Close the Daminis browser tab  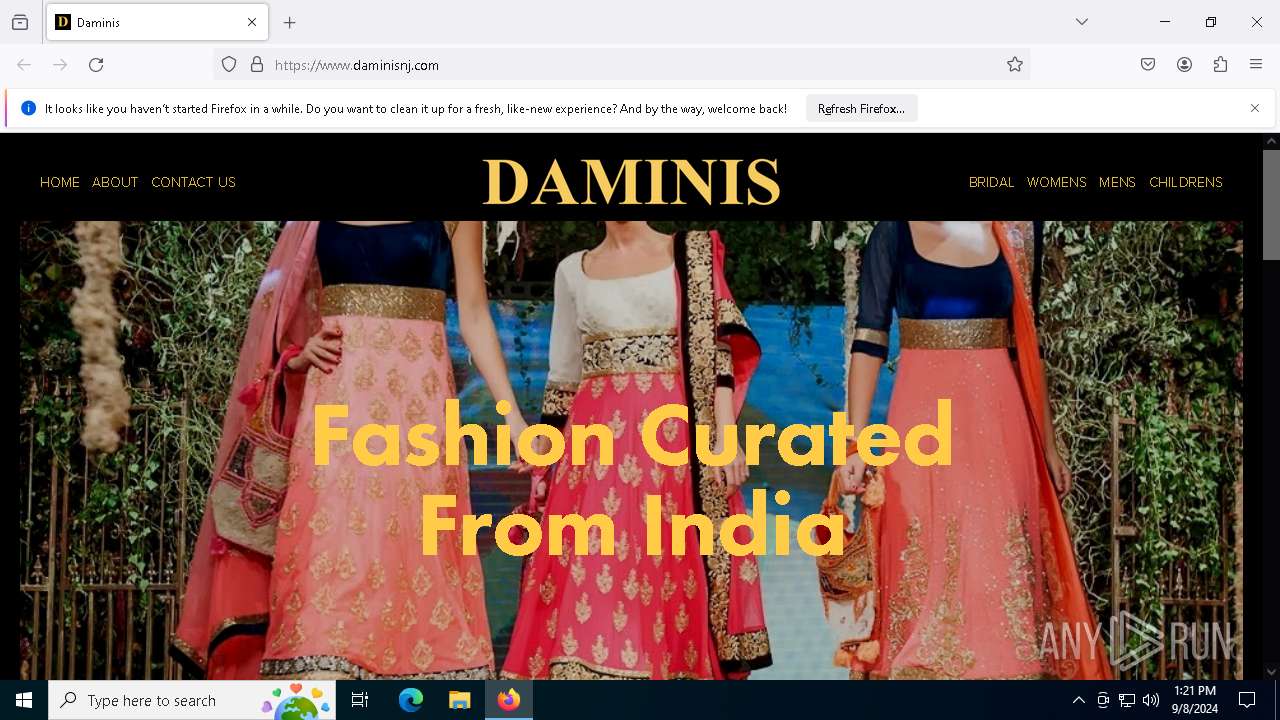252,22
